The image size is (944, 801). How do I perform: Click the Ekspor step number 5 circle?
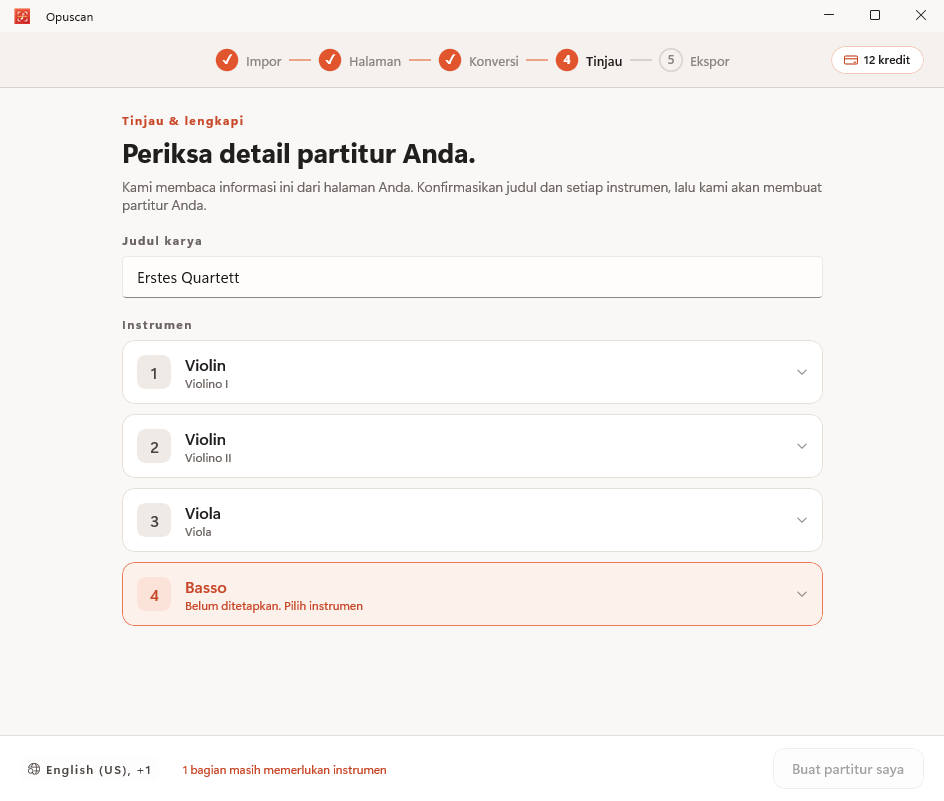[x=671, y=60]
